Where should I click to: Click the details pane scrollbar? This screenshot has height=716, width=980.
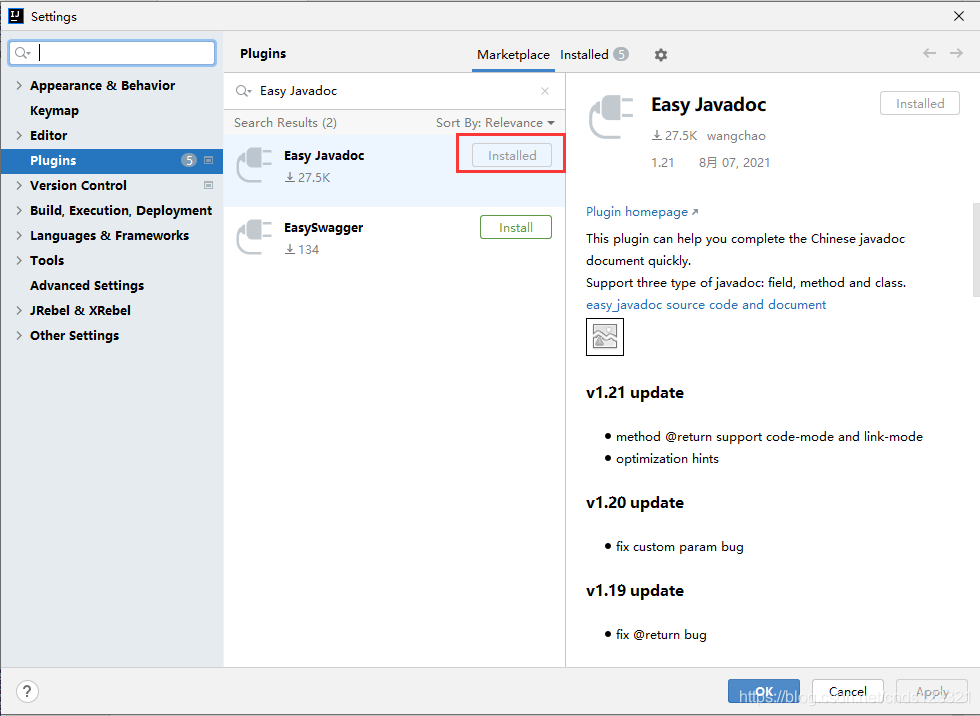[x=976, y=249]
